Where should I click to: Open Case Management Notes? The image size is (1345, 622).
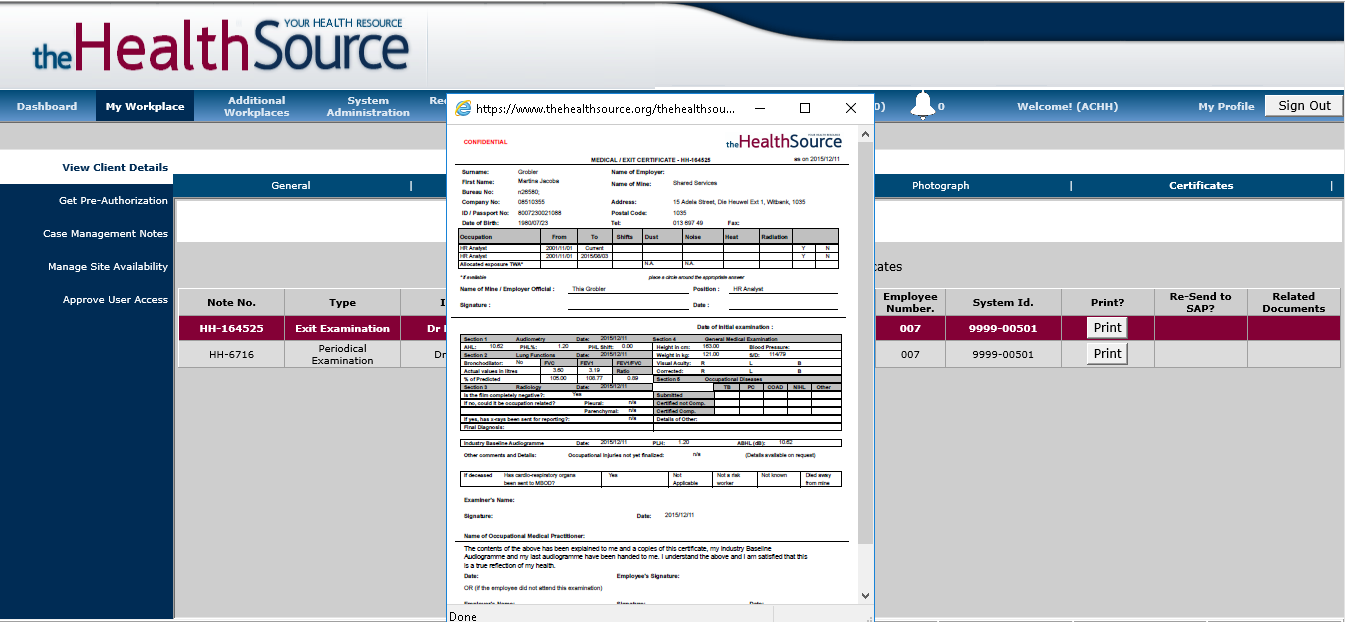point(105,233)
